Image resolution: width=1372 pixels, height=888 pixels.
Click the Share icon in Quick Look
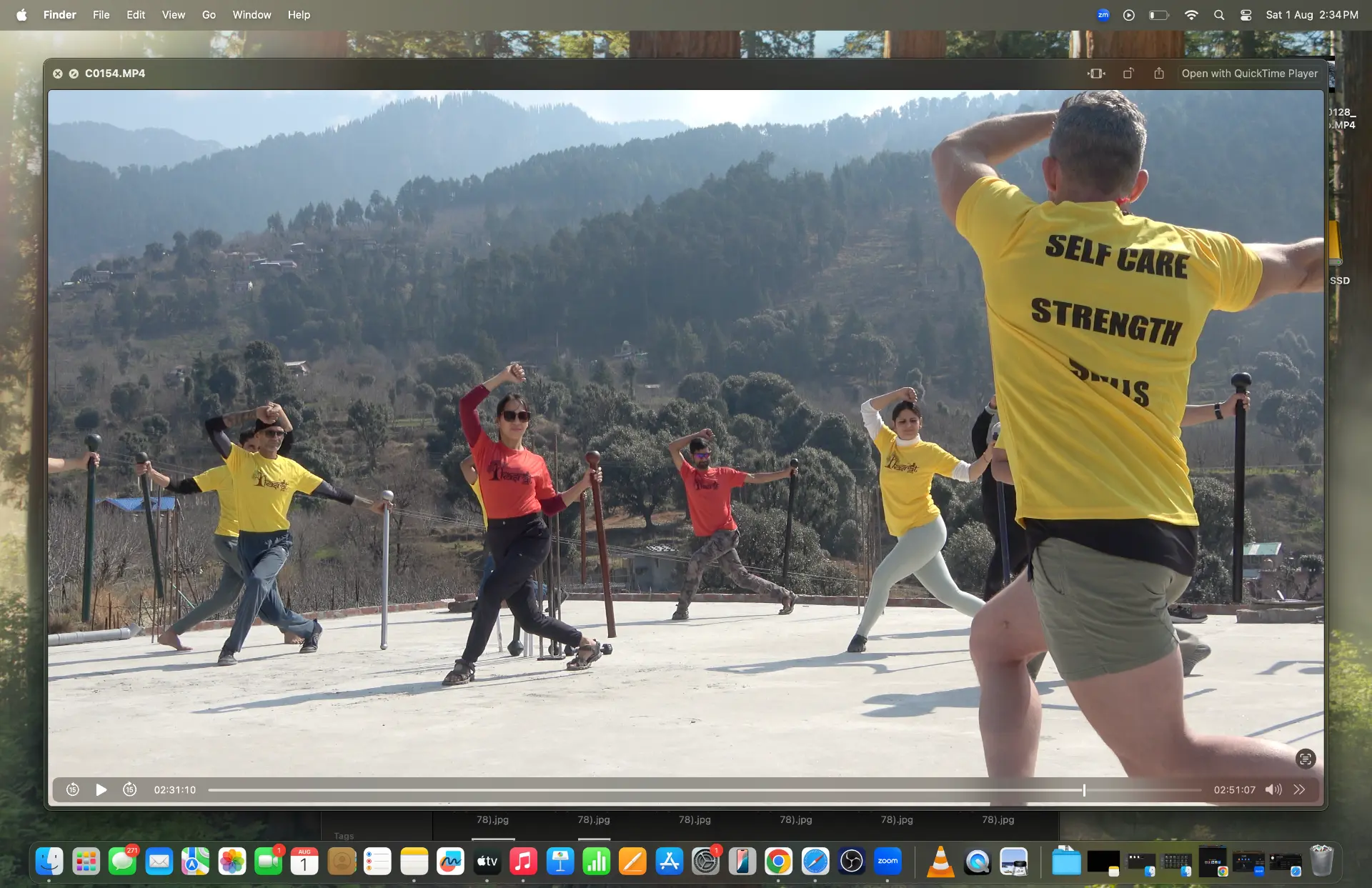pyautogui.click(x=1159, y=74)
